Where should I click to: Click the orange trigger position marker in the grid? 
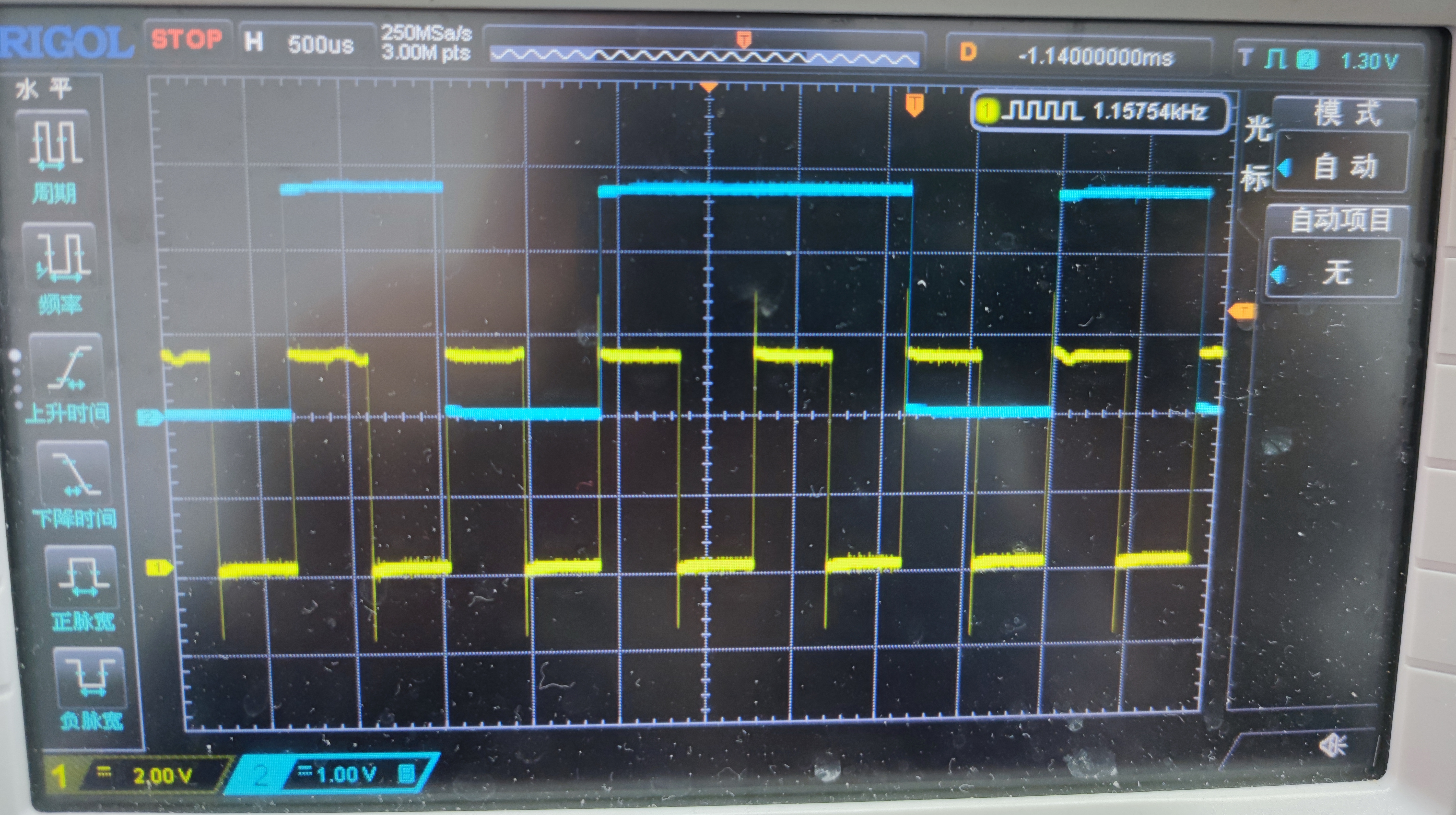tap(914, 105)
